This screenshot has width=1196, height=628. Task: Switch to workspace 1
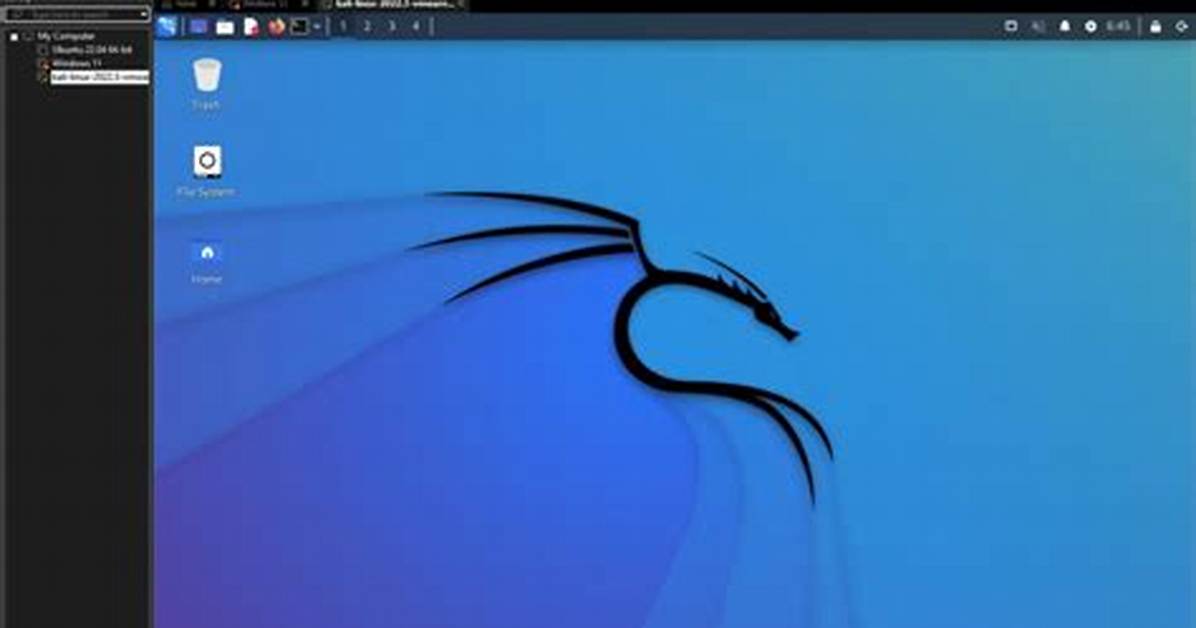coord(342,27)
